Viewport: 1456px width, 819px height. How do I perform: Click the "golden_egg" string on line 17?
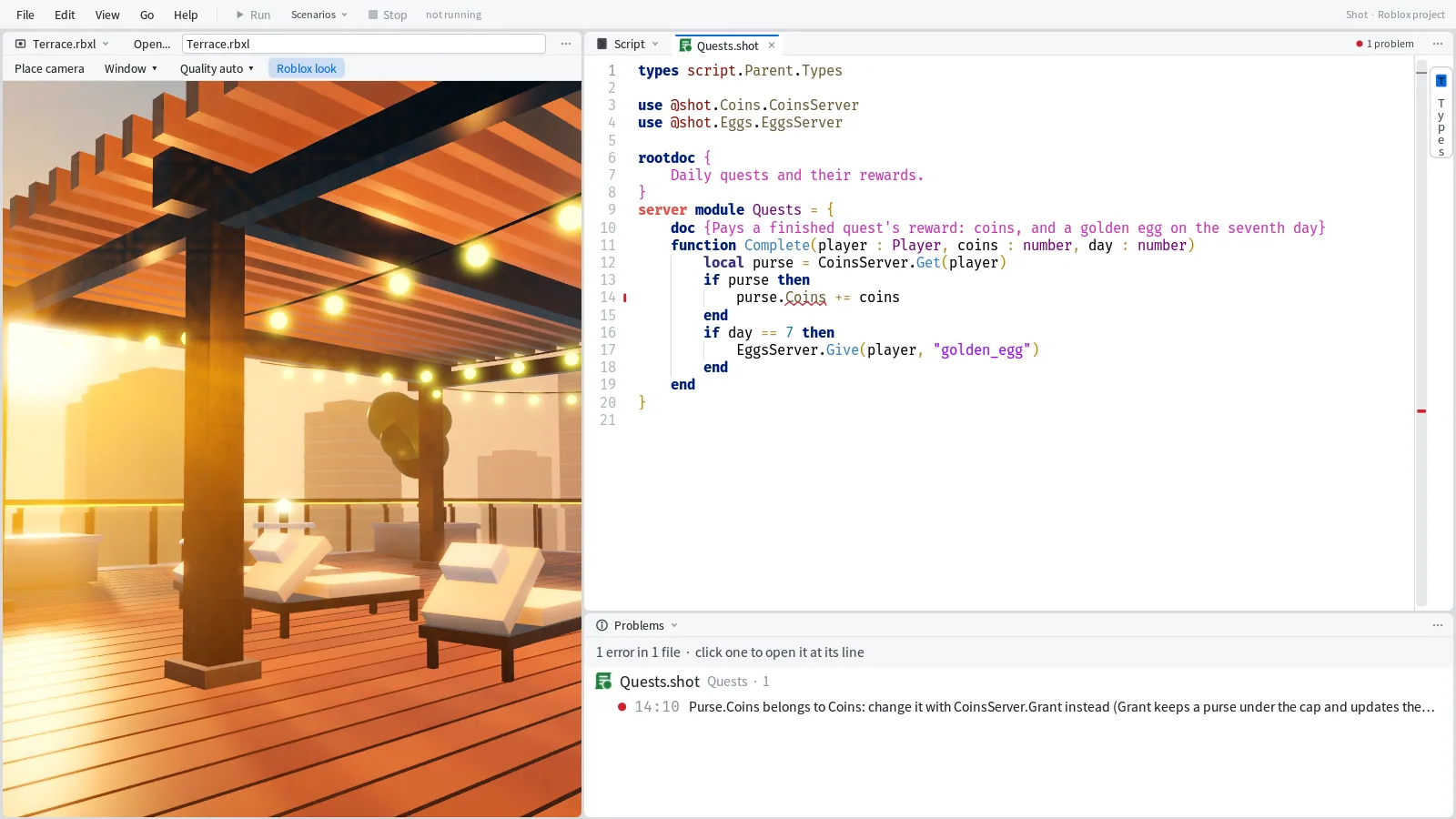(x=982, y=350)
